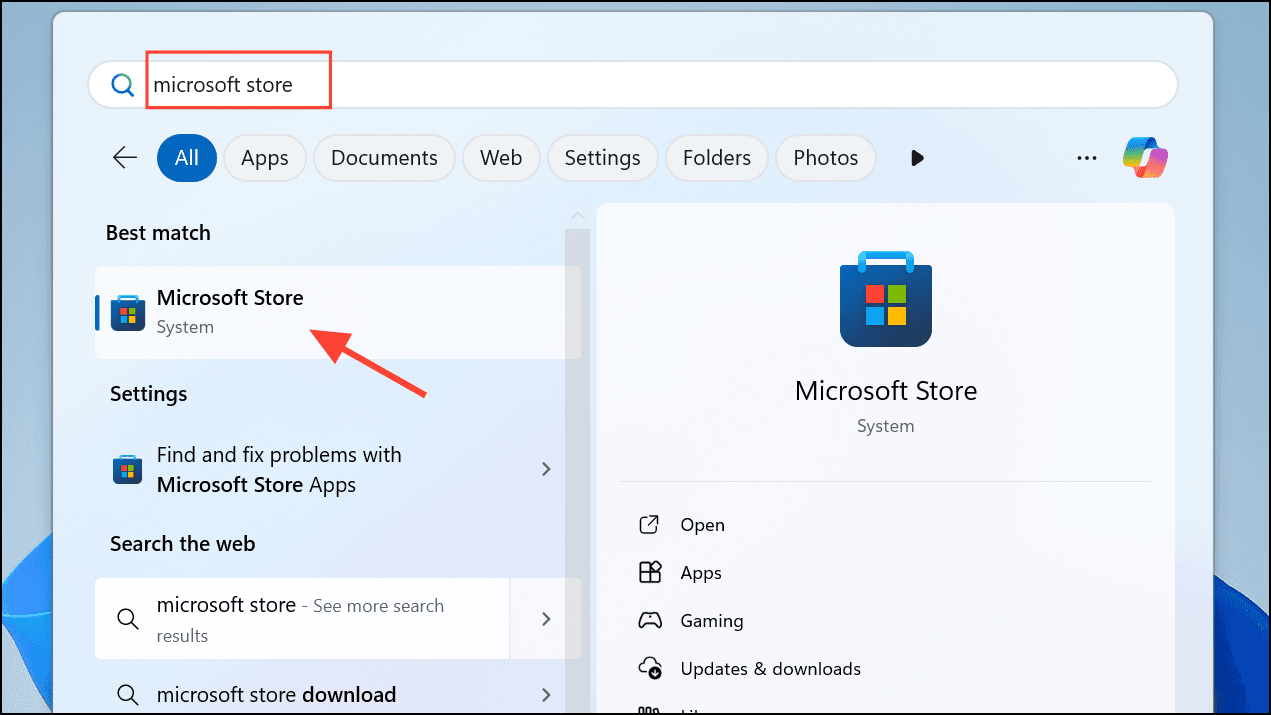Click the results list scrollbar up arrow
This screenshot has width=1271, height=715.
pos(577,217)
